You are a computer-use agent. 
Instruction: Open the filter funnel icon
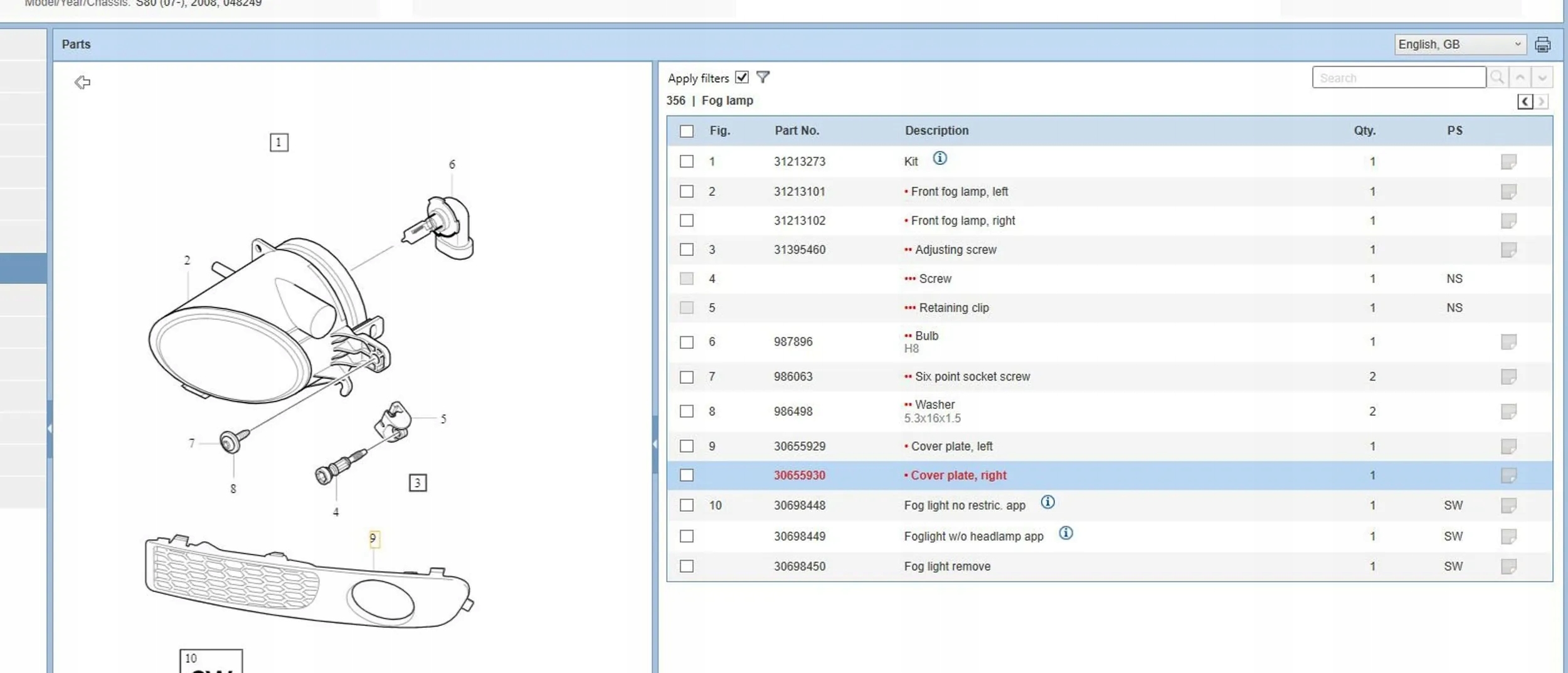point(763,77)
